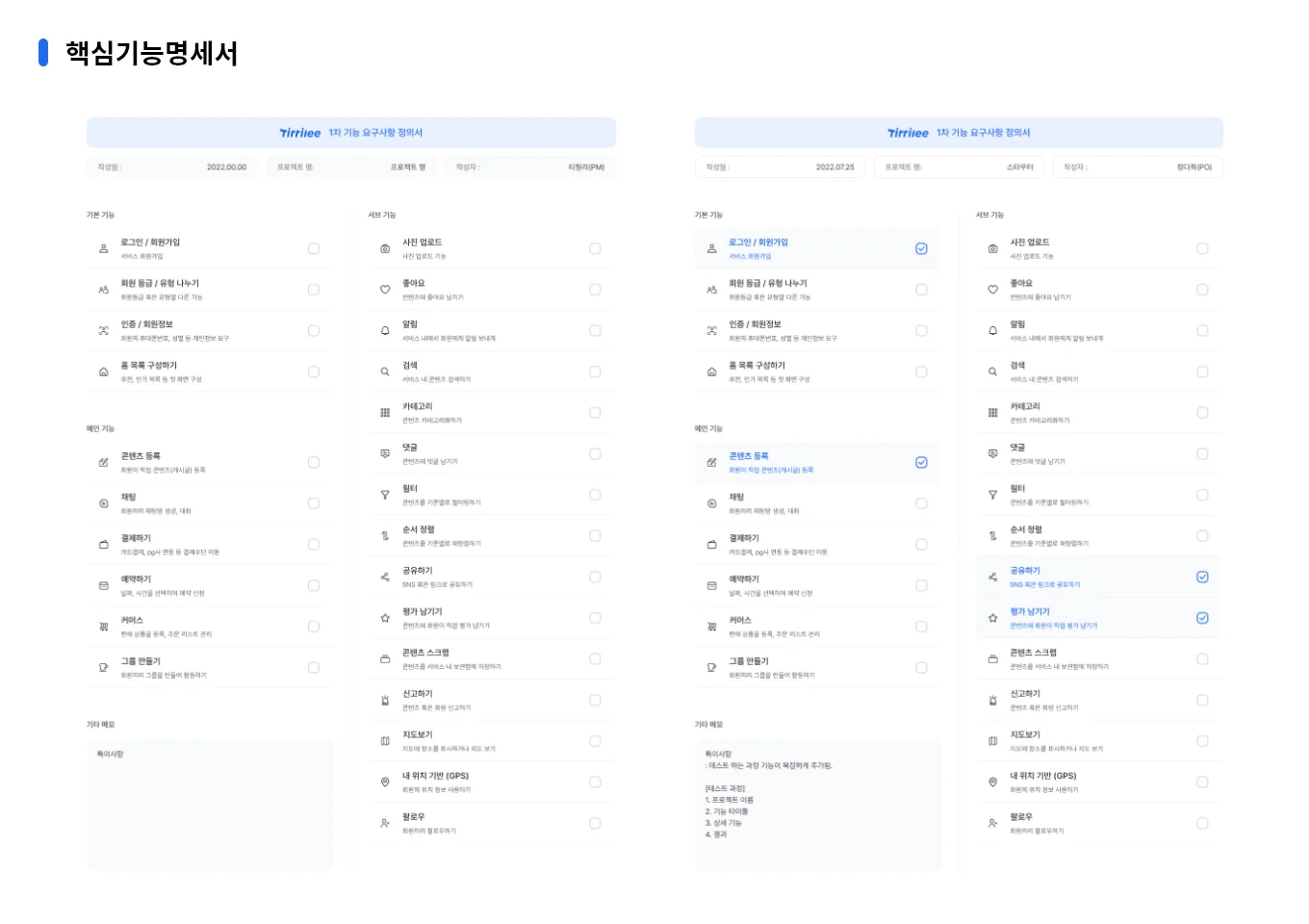Click the 결제하기 wallet icon in the blank 2022.00.00 form
1309x924 pixels.
[x=104, y=545]
